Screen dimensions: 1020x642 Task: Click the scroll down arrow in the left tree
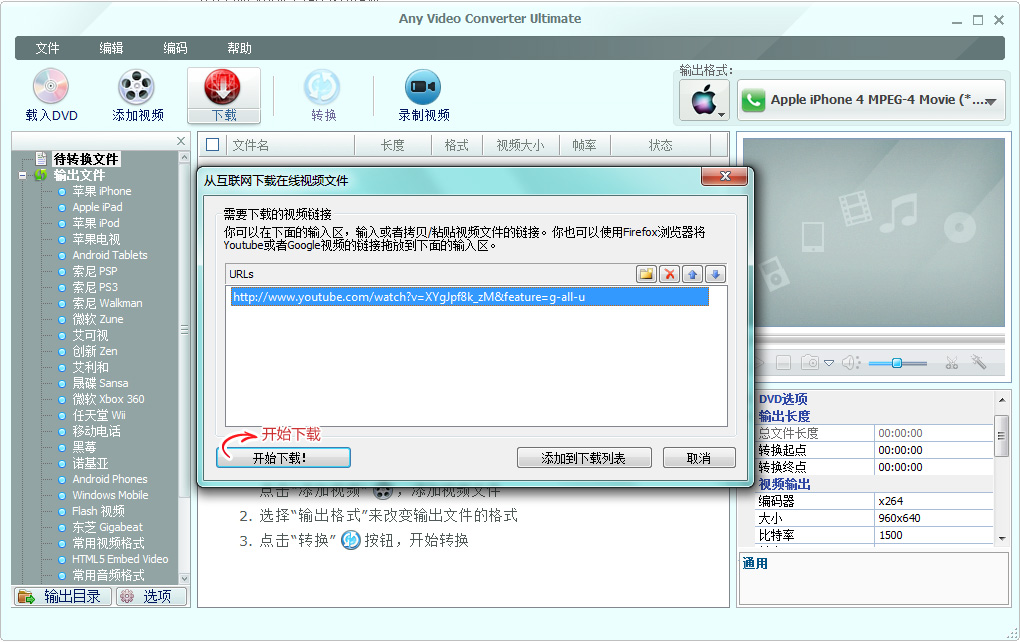184,578
